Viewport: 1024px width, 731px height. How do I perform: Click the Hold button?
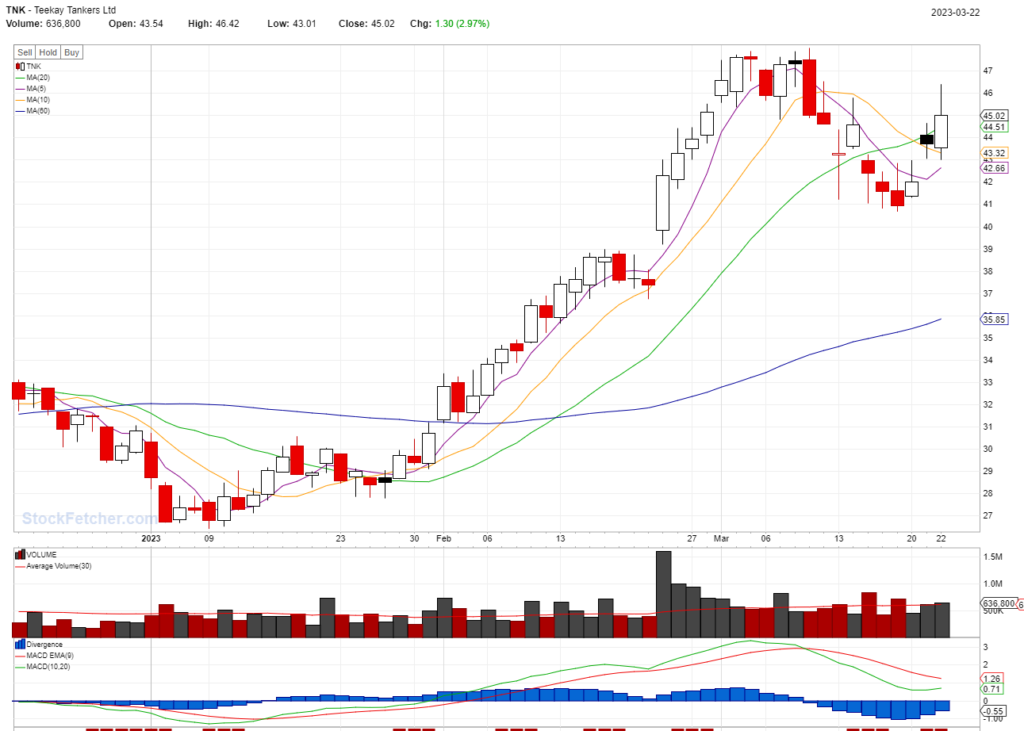(x=48, y=52)
